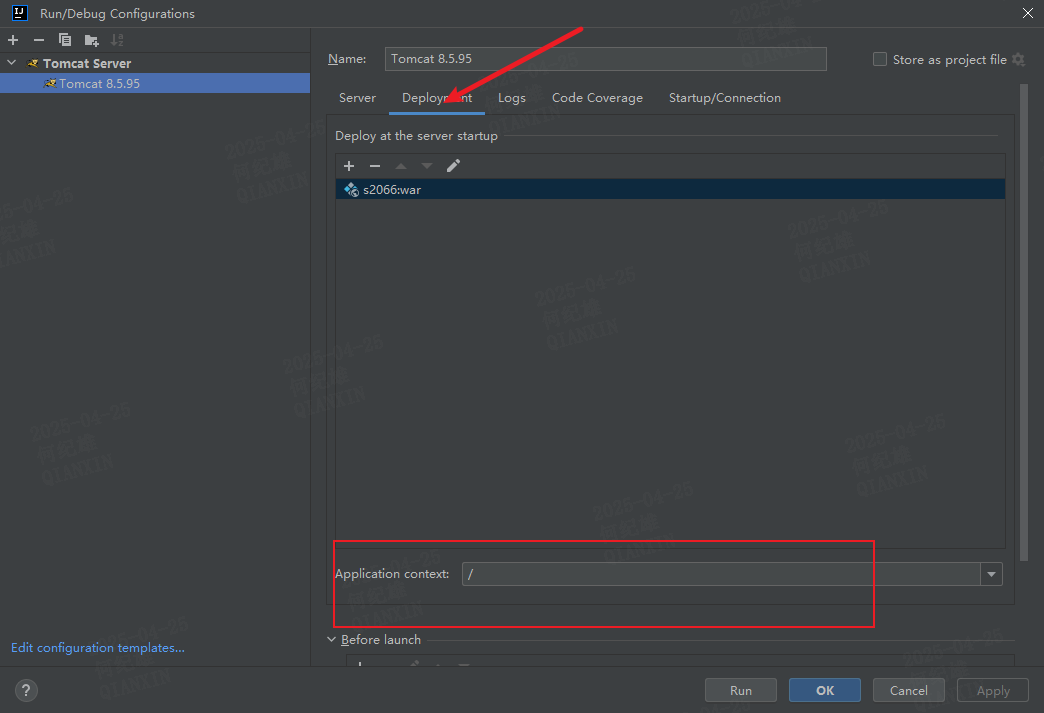Remove the selected run configuration
This screenshot has height=713, width=1044.
(39, 40)
